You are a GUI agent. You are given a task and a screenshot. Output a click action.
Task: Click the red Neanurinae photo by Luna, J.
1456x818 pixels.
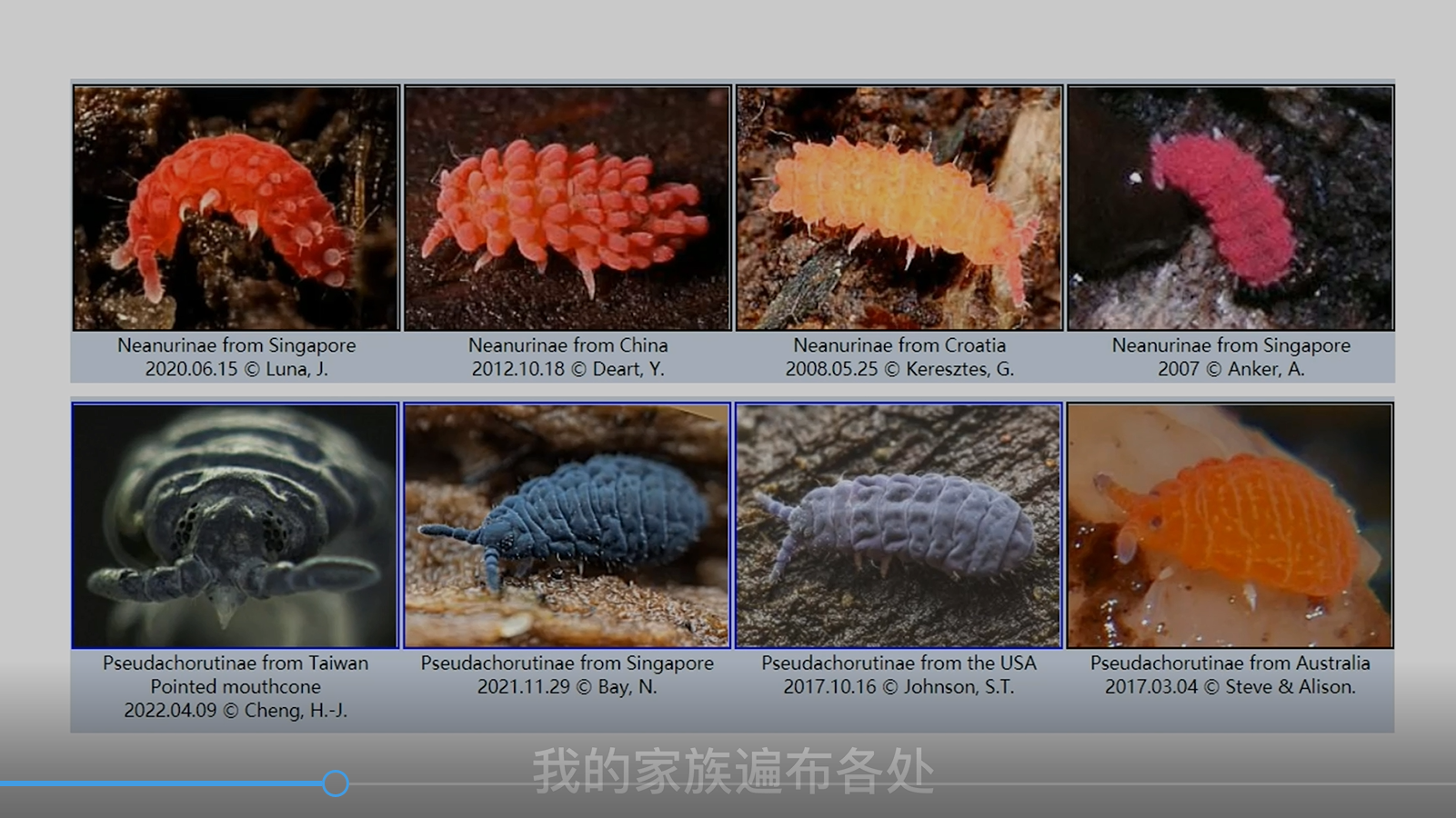pos(236,208)
